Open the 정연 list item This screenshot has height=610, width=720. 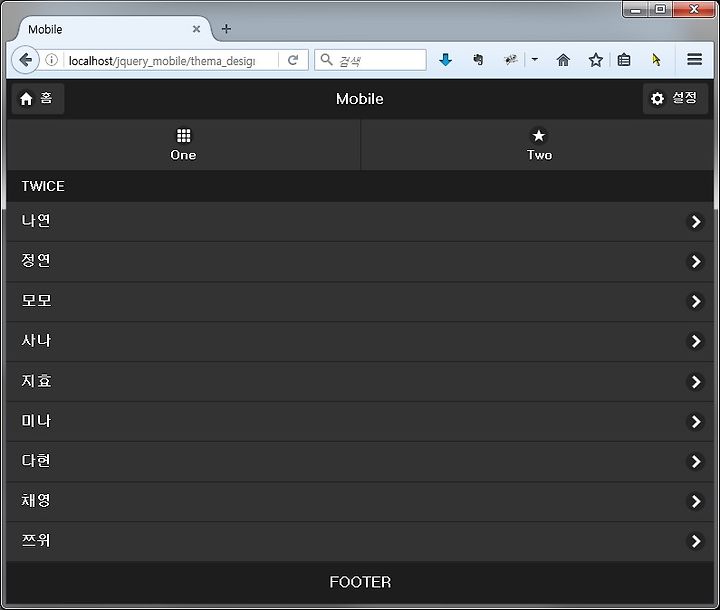[x=360, y=261]
